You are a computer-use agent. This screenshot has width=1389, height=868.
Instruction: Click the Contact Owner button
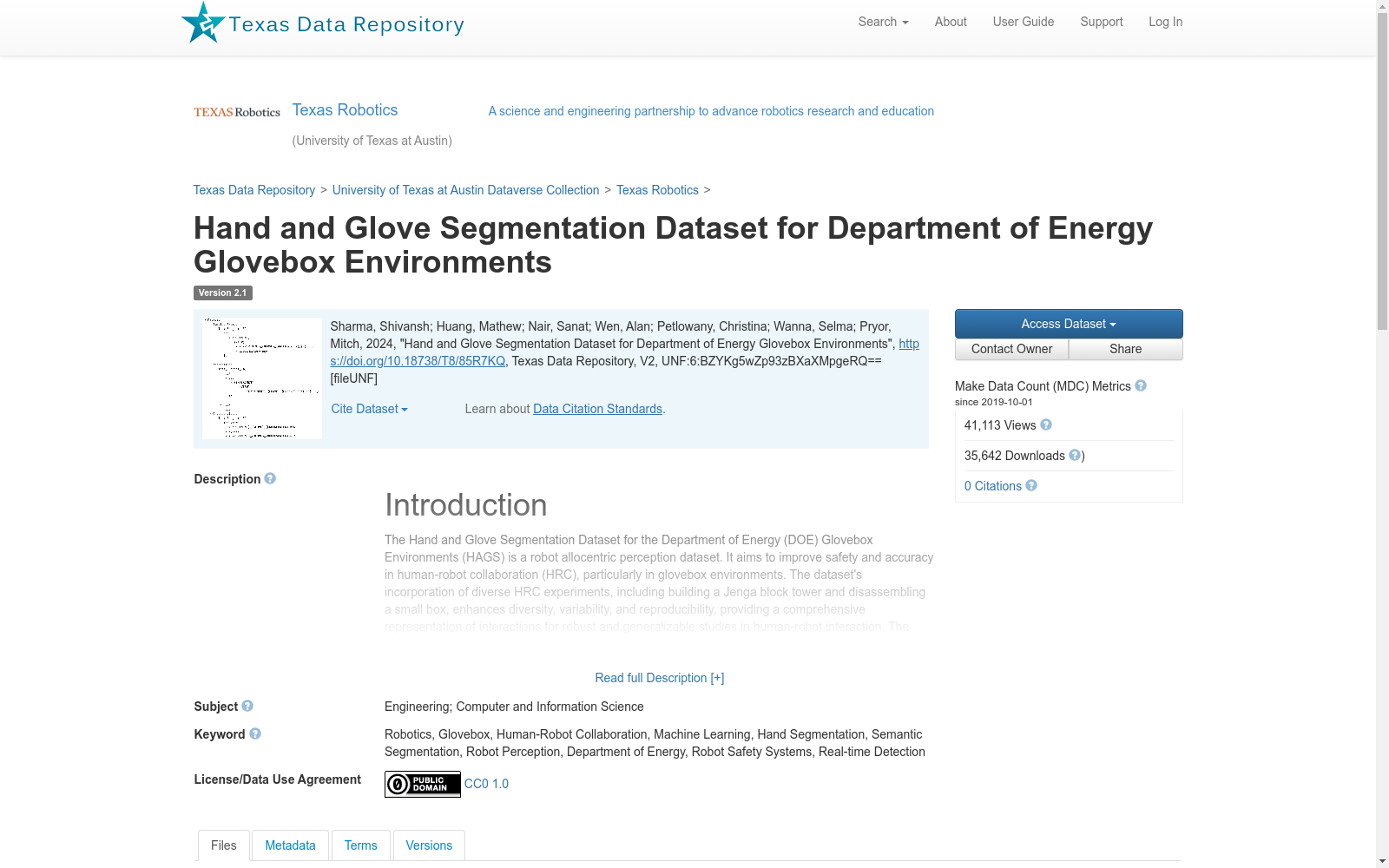click(x=1012, y=349)
